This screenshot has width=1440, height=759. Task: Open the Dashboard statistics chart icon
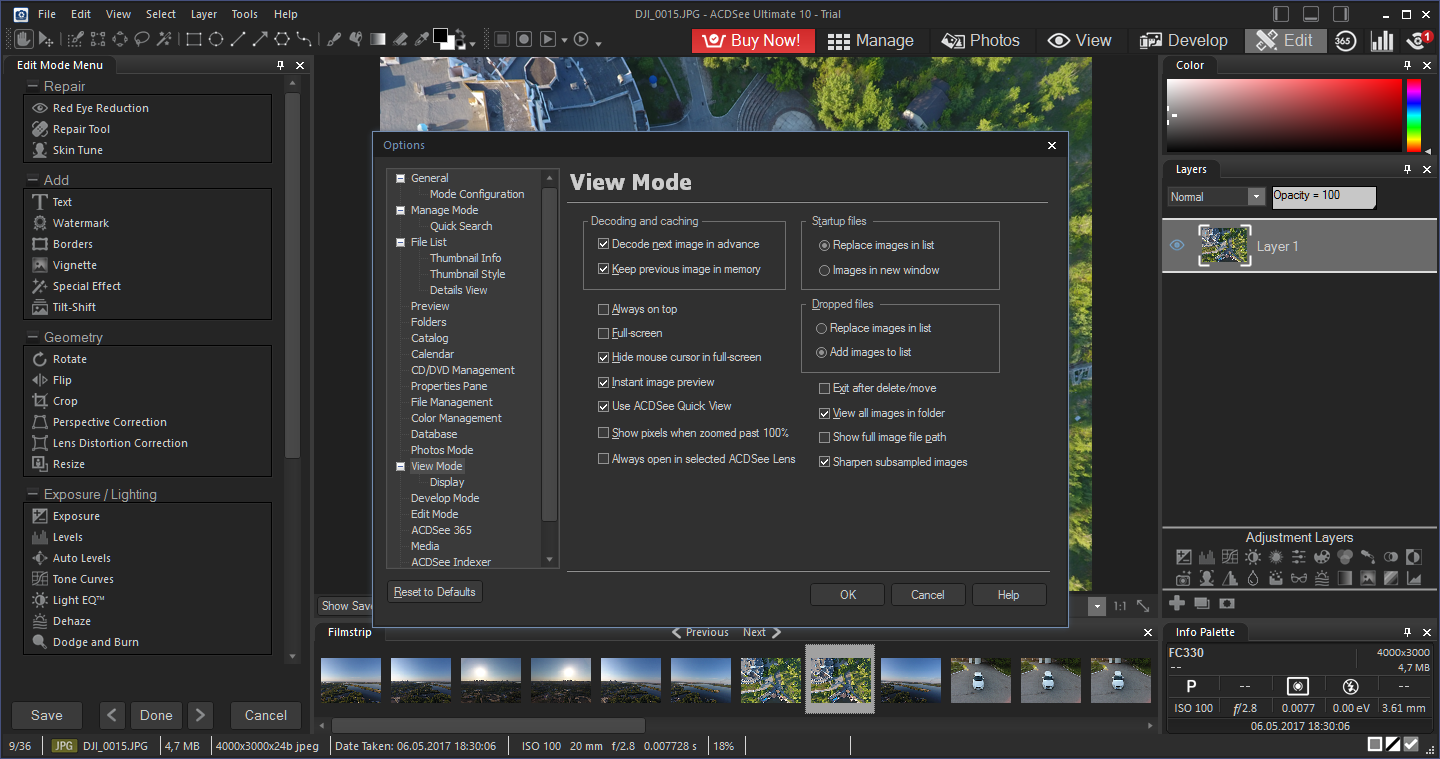[1382, 40]
